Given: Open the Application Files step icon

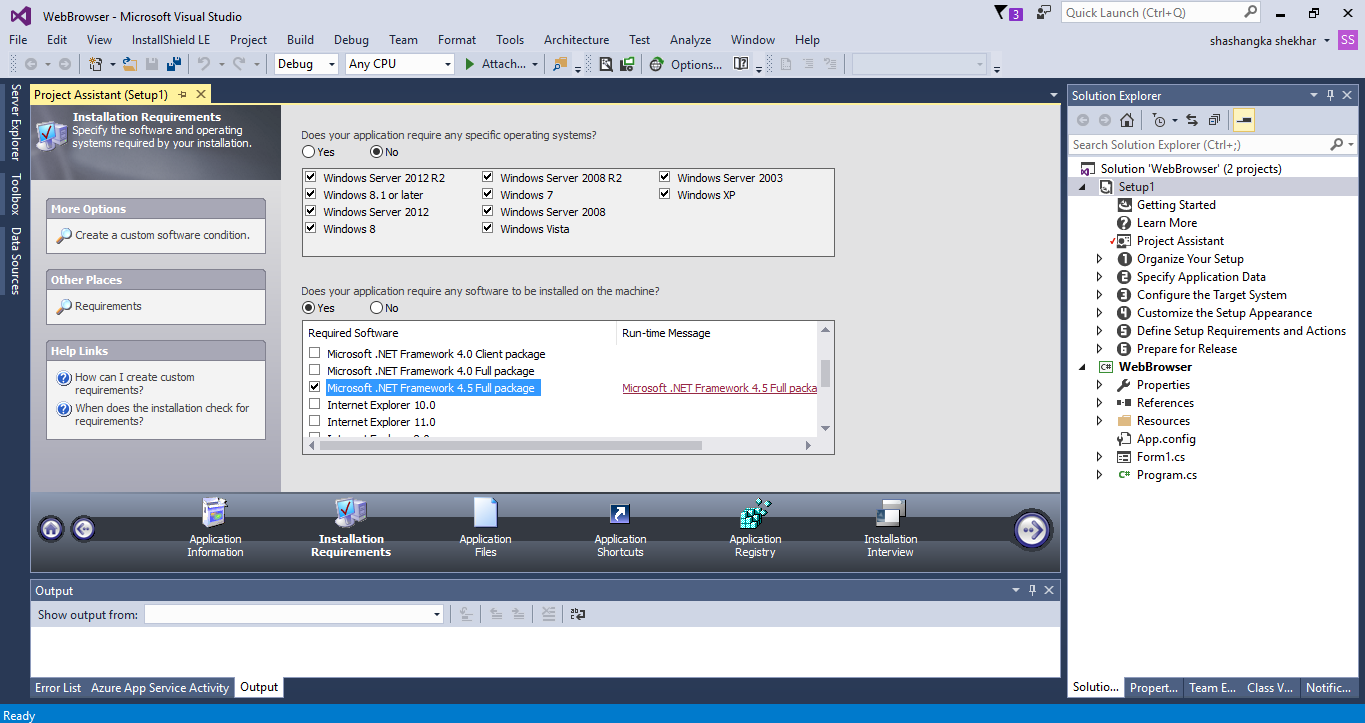Looking at the screenshot, I should coord(485,512).
